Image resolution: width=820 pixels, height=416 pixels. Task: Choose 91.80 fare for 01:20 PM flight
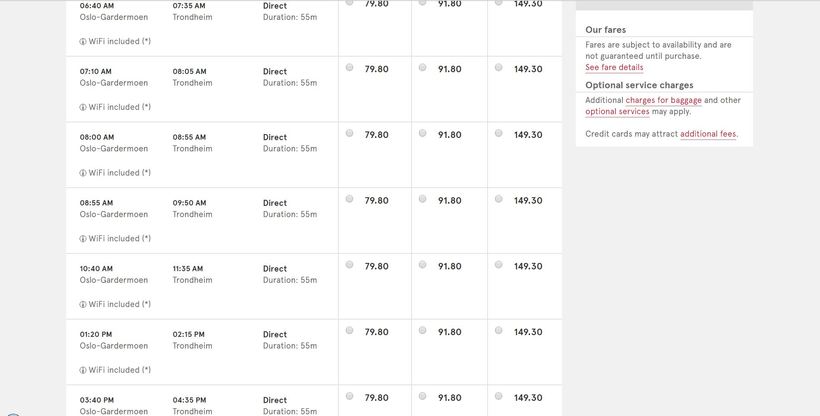422,331
